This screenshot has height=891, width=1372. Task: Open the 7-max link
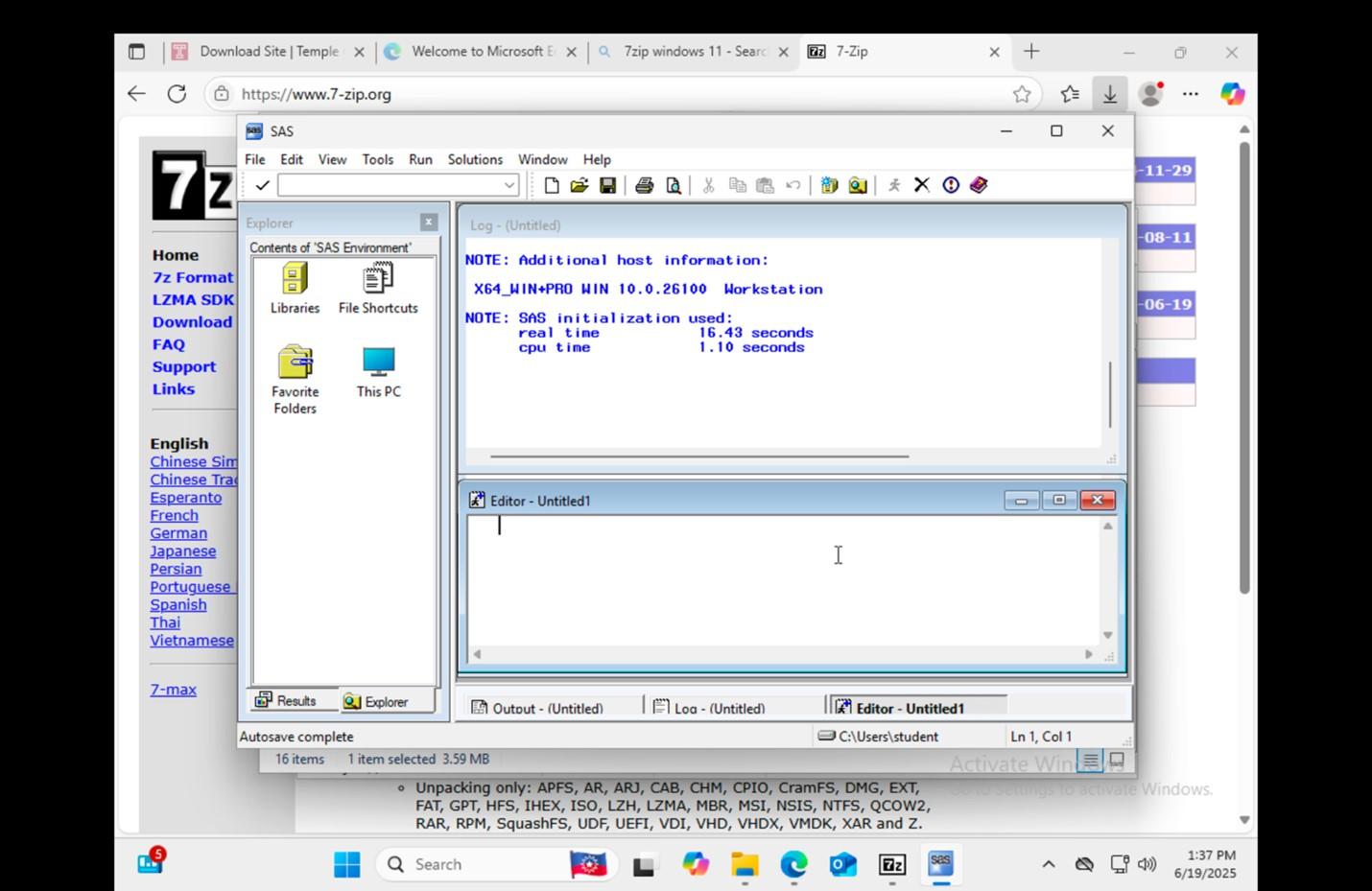173,689
